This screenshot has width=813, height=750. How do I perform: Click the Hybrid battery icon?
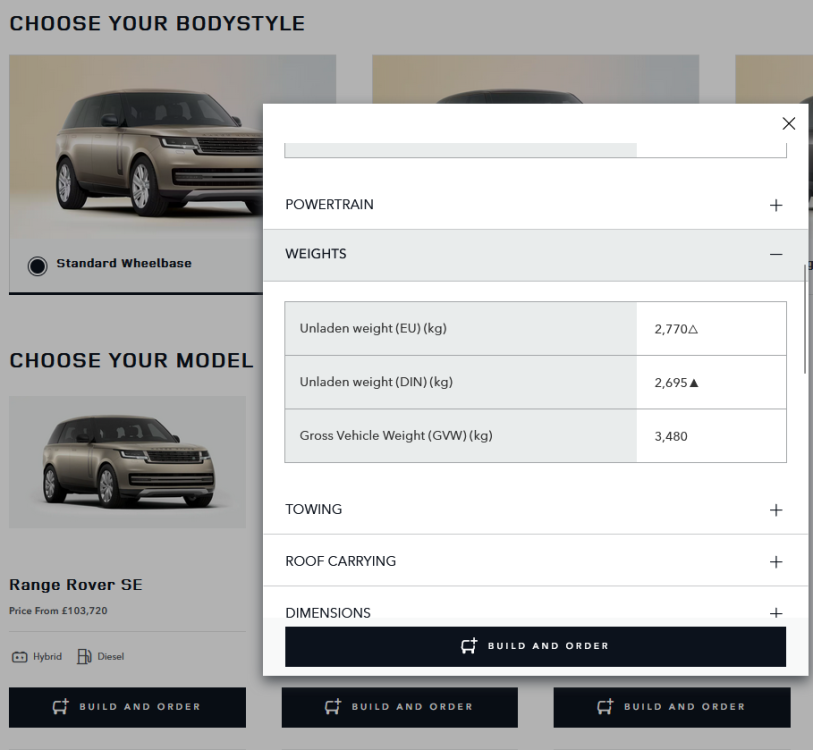click(19, 657)
